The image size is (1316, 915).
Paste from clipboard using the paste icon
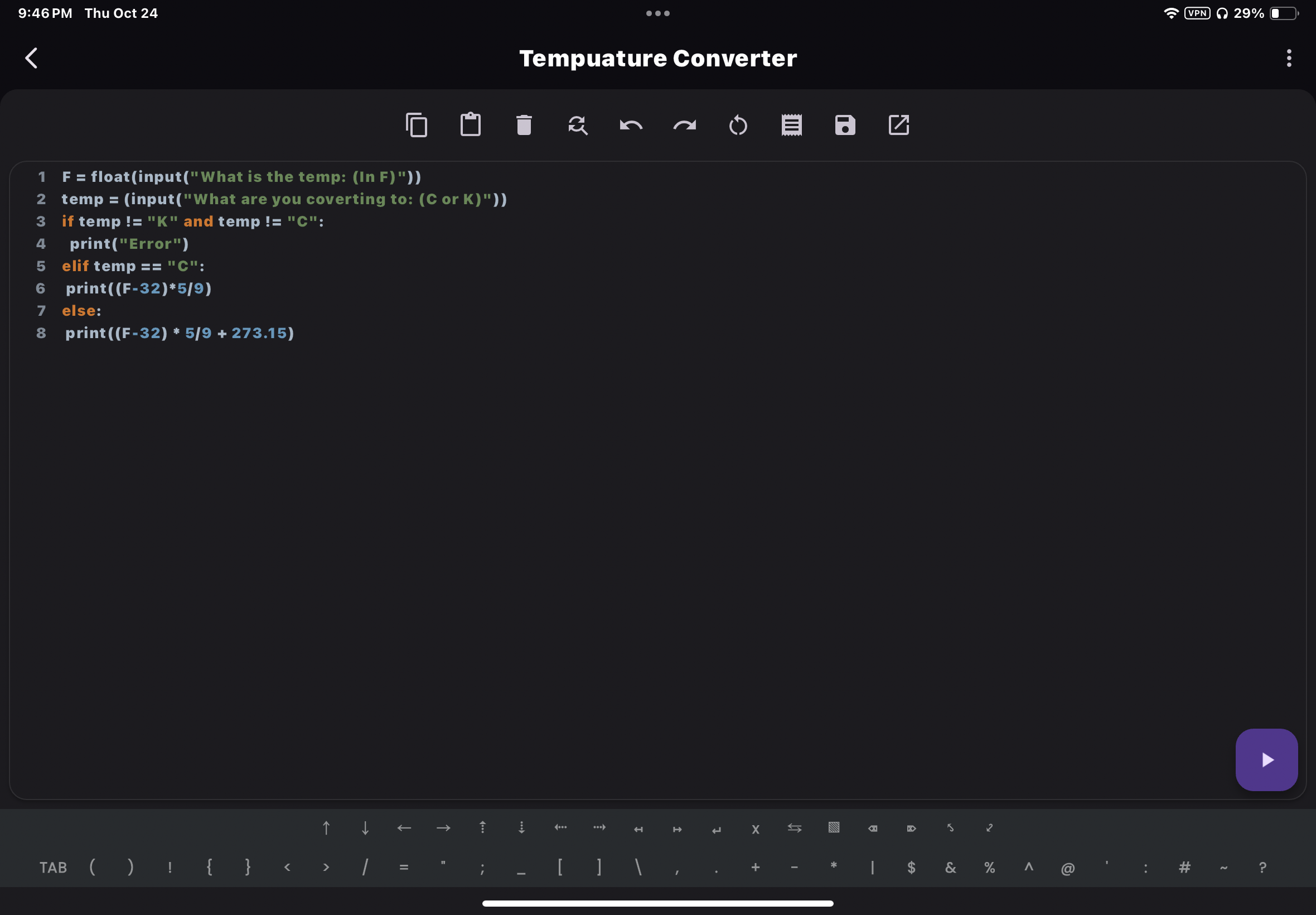click(x=471, y=125)
